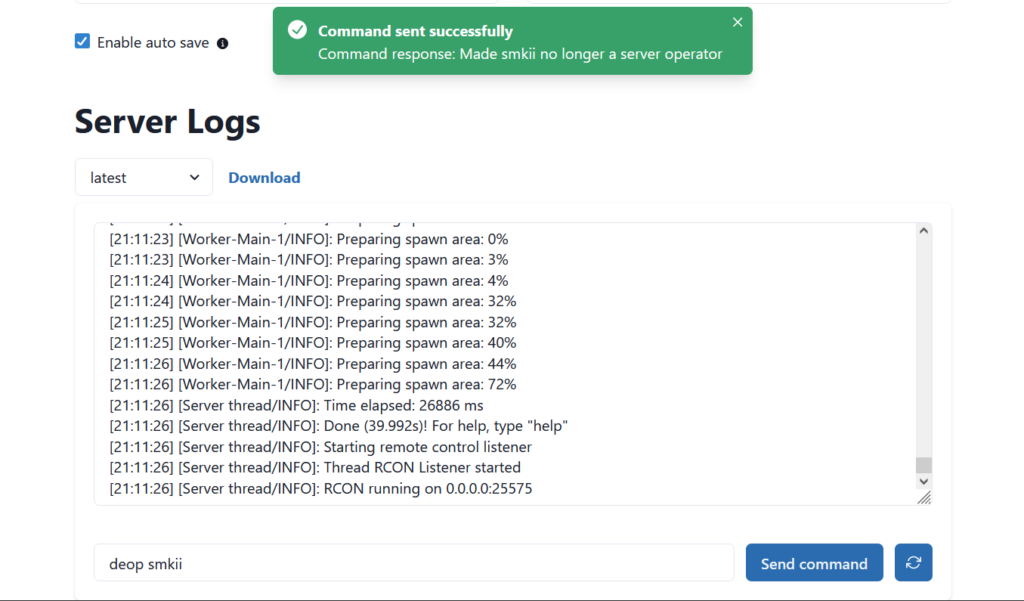This screenshot has width=1024, height=601.
Task: Click the server log scrollbar thumb
Action: pos(923,465)
